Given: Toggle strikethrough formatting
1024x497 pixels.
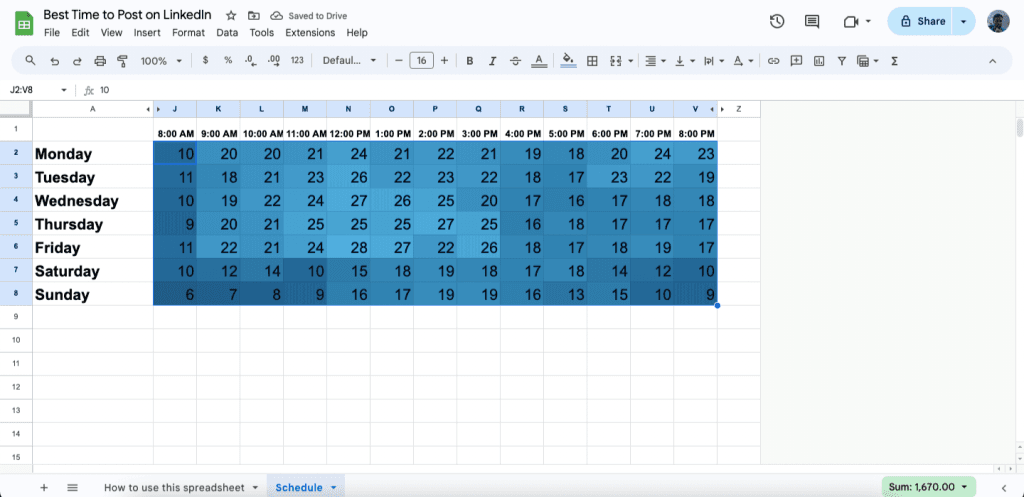Looking at the screenshot, I should point(516,61).
